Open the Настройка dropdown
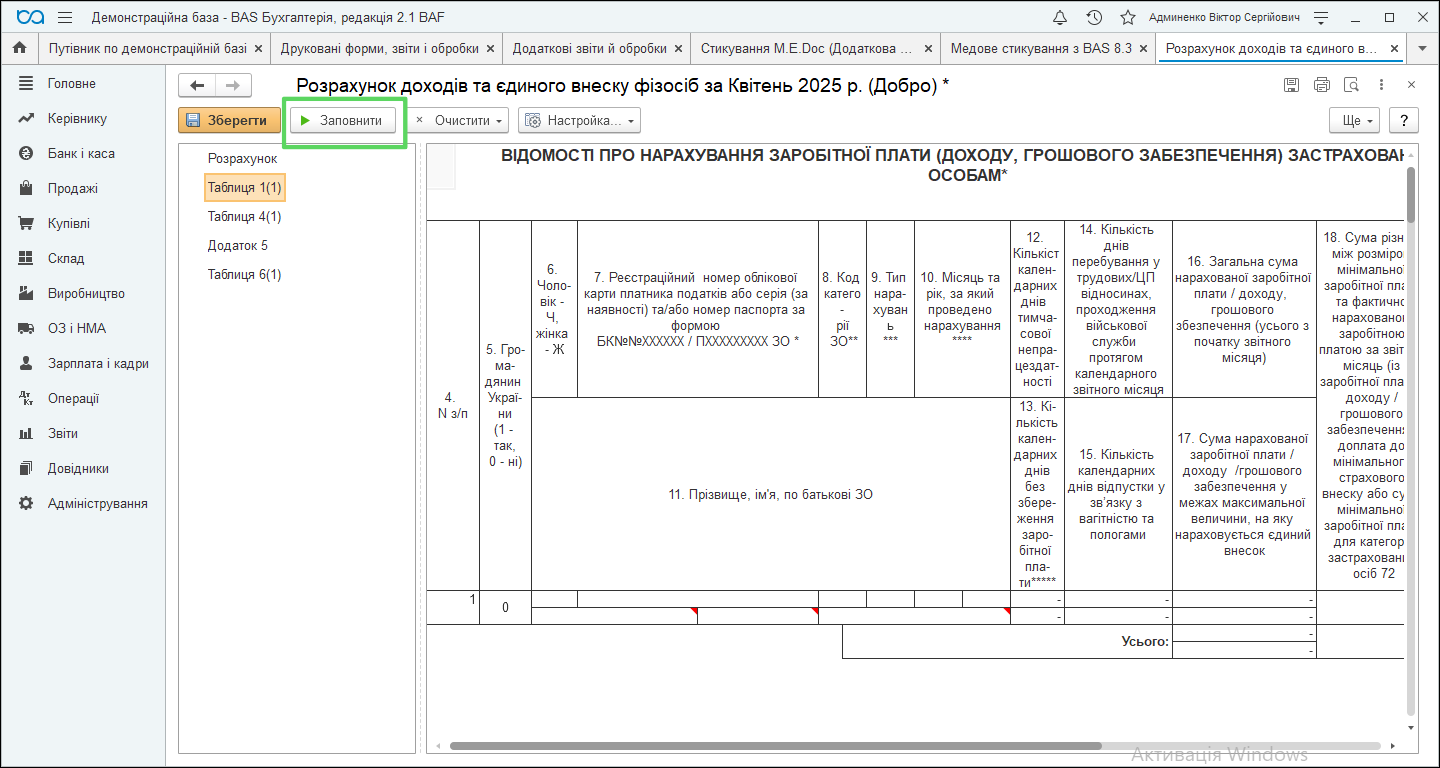The width and height of the screenshot is (1440, 768). point(579,120)
